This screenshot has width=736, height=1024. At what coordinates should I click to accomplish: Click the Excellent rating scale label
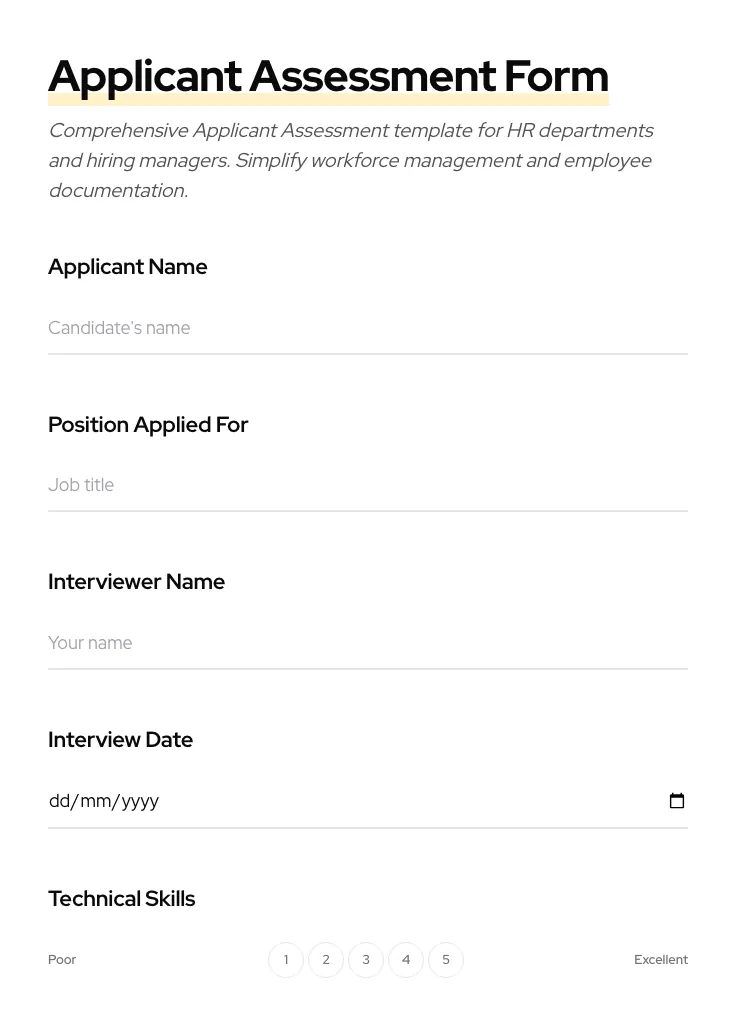[x=661, y=959]
